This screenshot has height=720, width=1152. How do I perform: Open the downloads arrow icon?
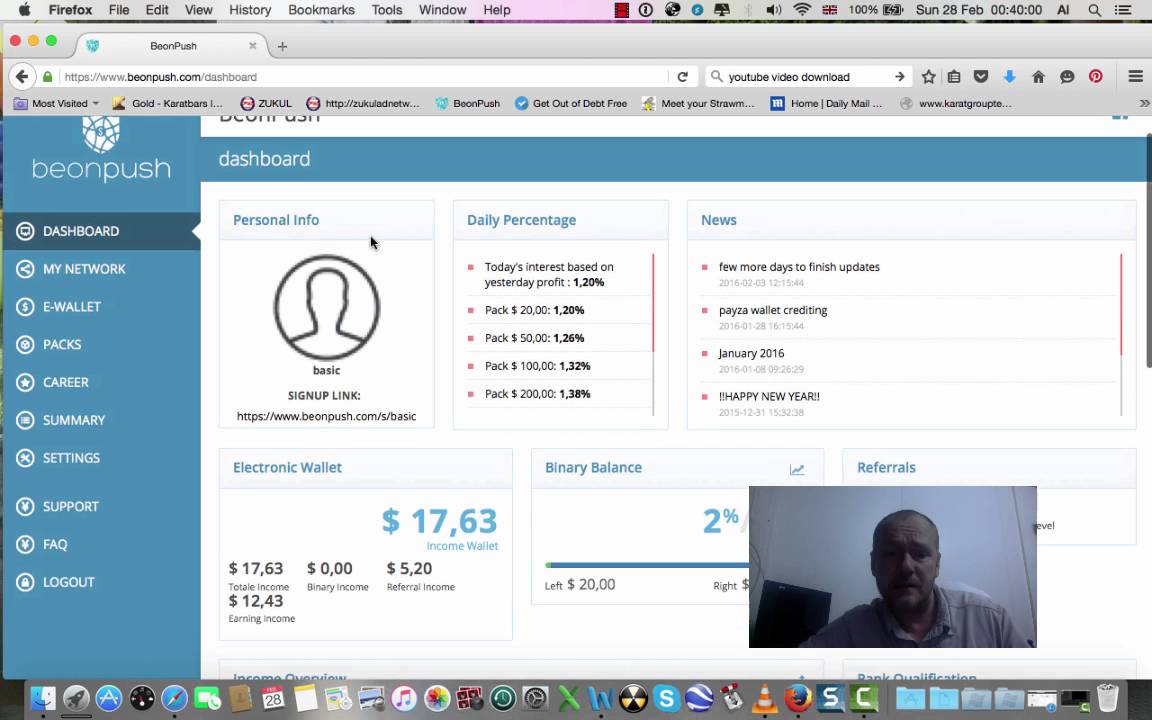pyautogui.click(x=1009, y=76)
